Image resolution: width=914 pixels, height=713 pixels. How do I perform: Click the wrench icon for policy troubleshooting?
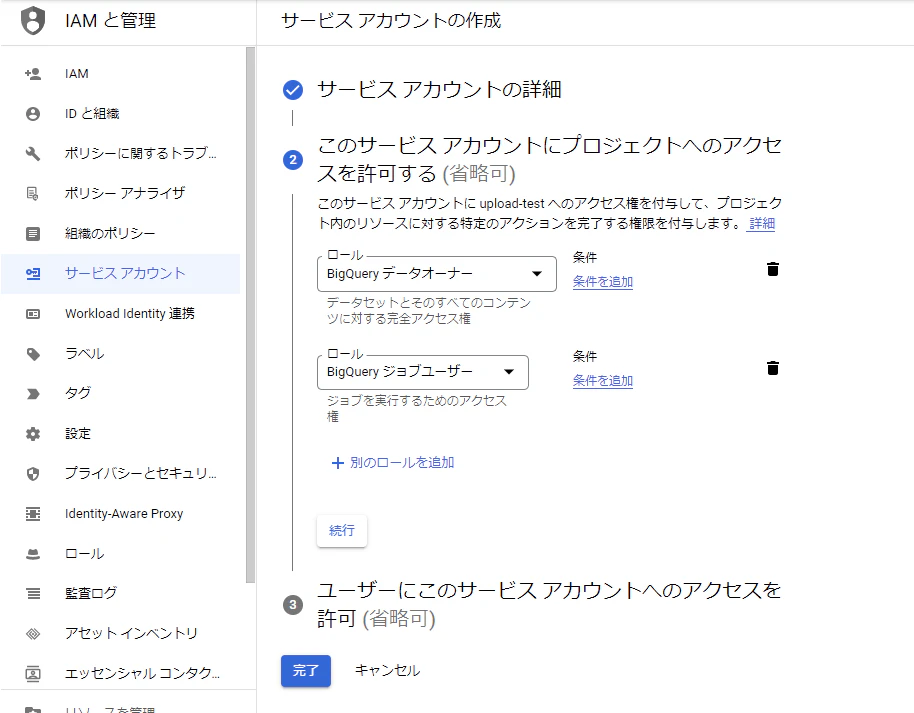[x=33, y=153]
